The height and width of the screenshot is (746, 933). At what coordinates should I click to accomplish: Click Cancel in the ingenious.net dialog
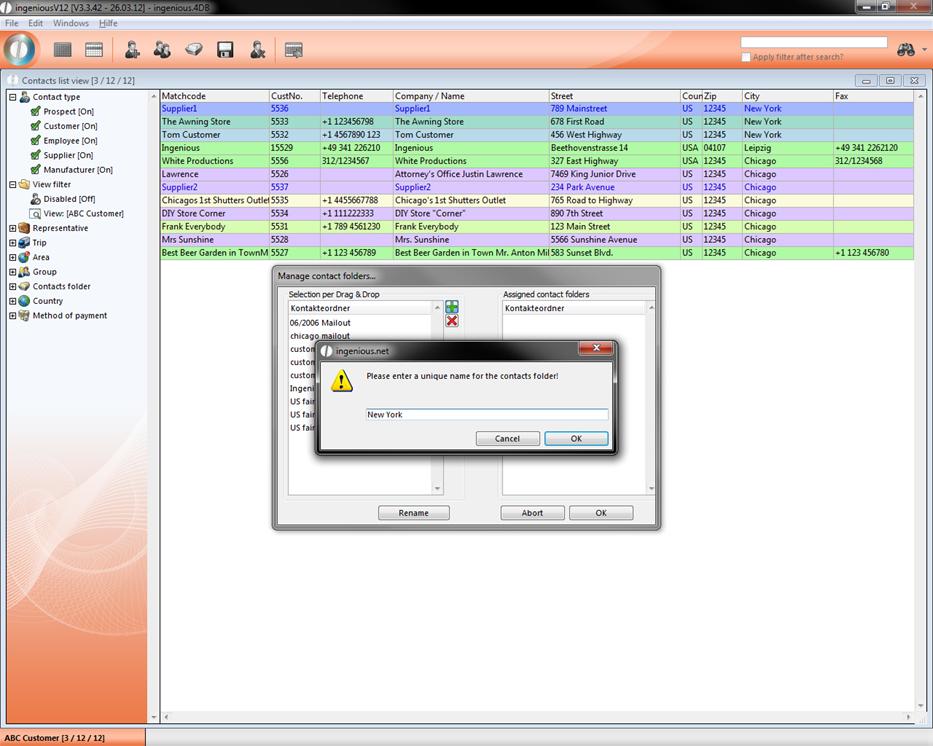pos(507,439)
